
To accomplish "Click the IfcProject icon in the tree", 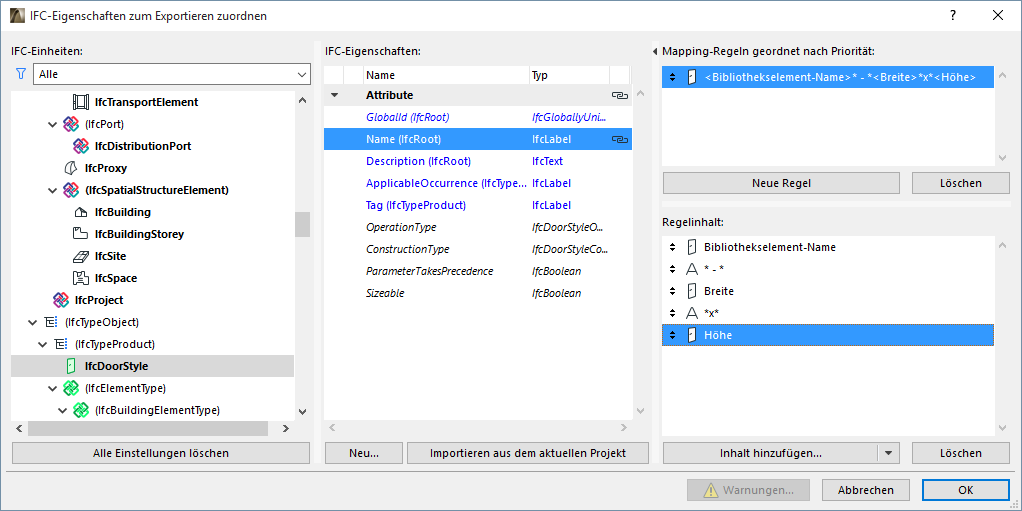I will pyautogui.click(x=61, y=300).
